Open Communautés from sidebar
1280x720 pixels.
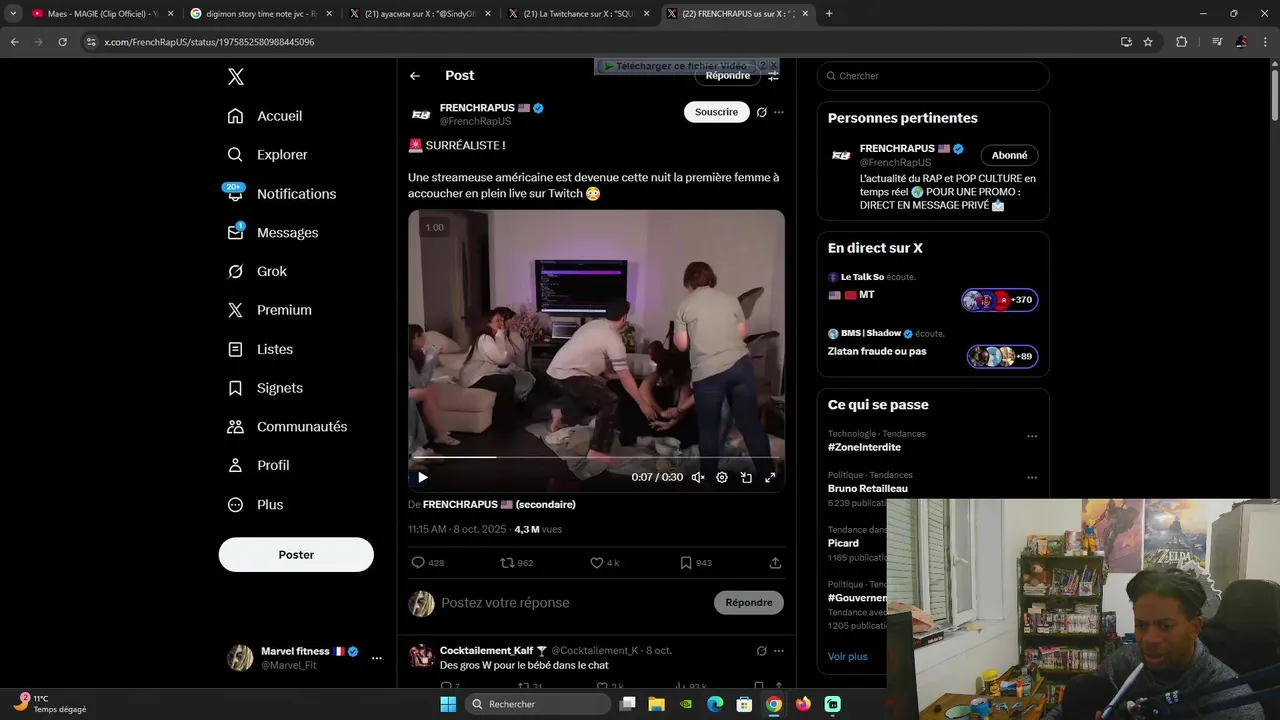pyautogui.click(x=287, y=427)
